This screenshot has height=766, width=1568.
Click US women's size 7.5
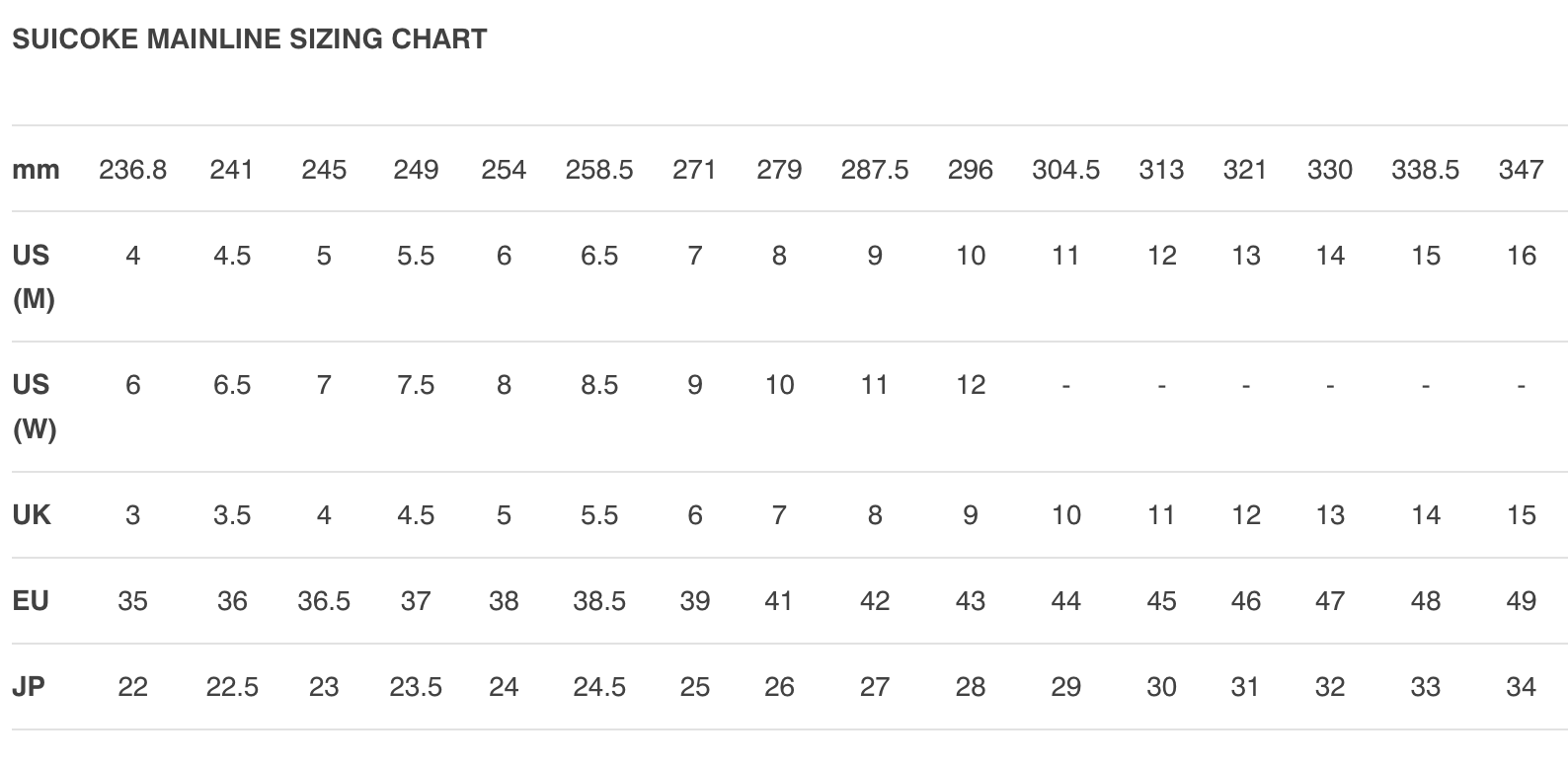point(416,385)
